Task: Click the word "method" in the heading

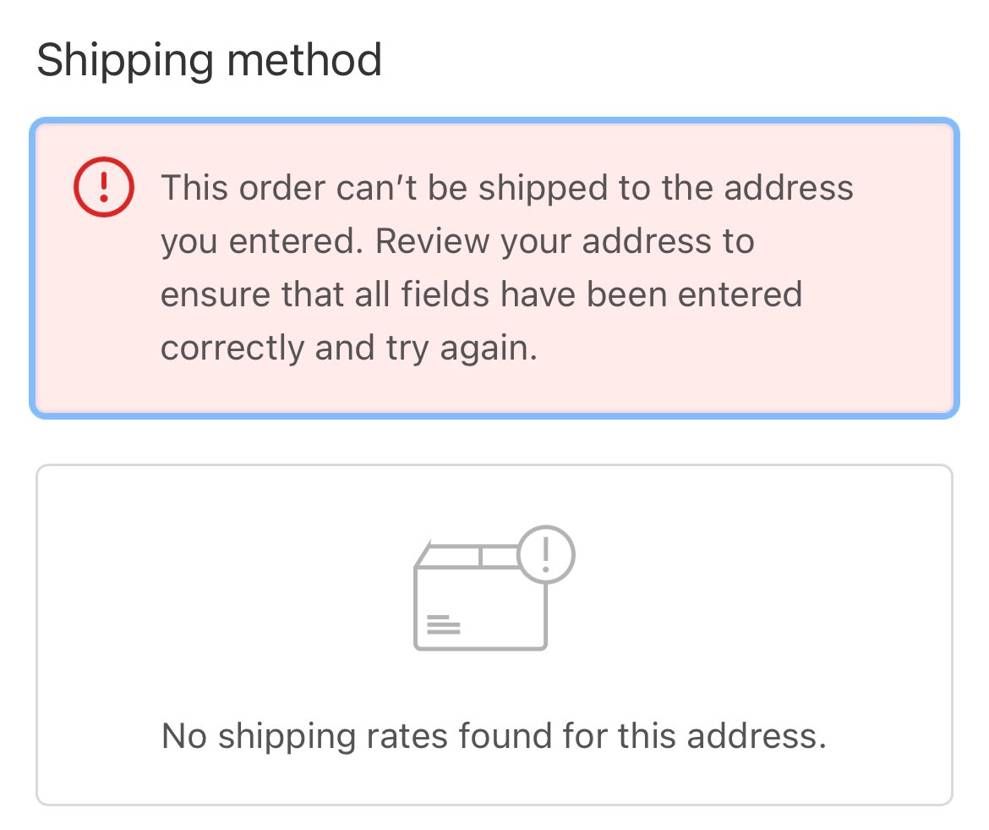Action: [x=304, y=60]
